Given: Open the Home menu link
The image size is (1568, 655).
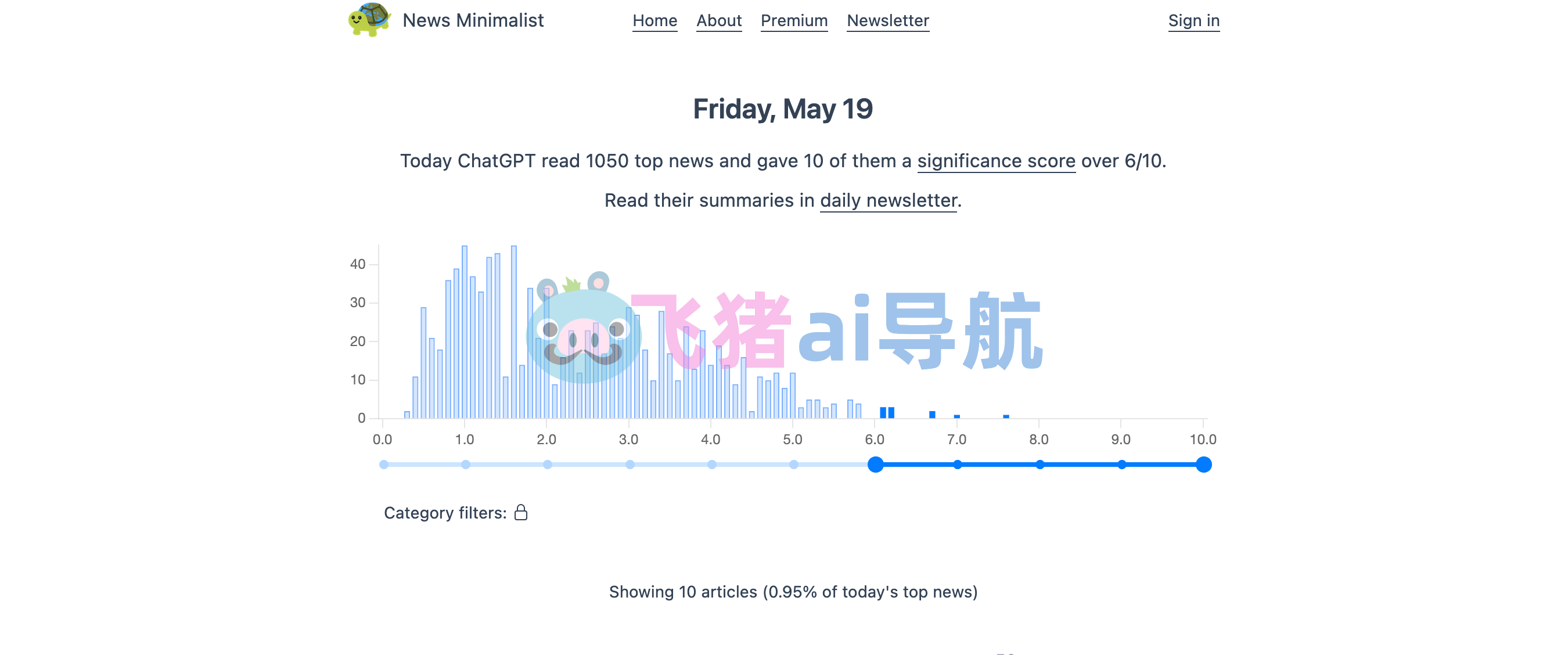Looking at the screenshot, I should (x=654, y=21).
